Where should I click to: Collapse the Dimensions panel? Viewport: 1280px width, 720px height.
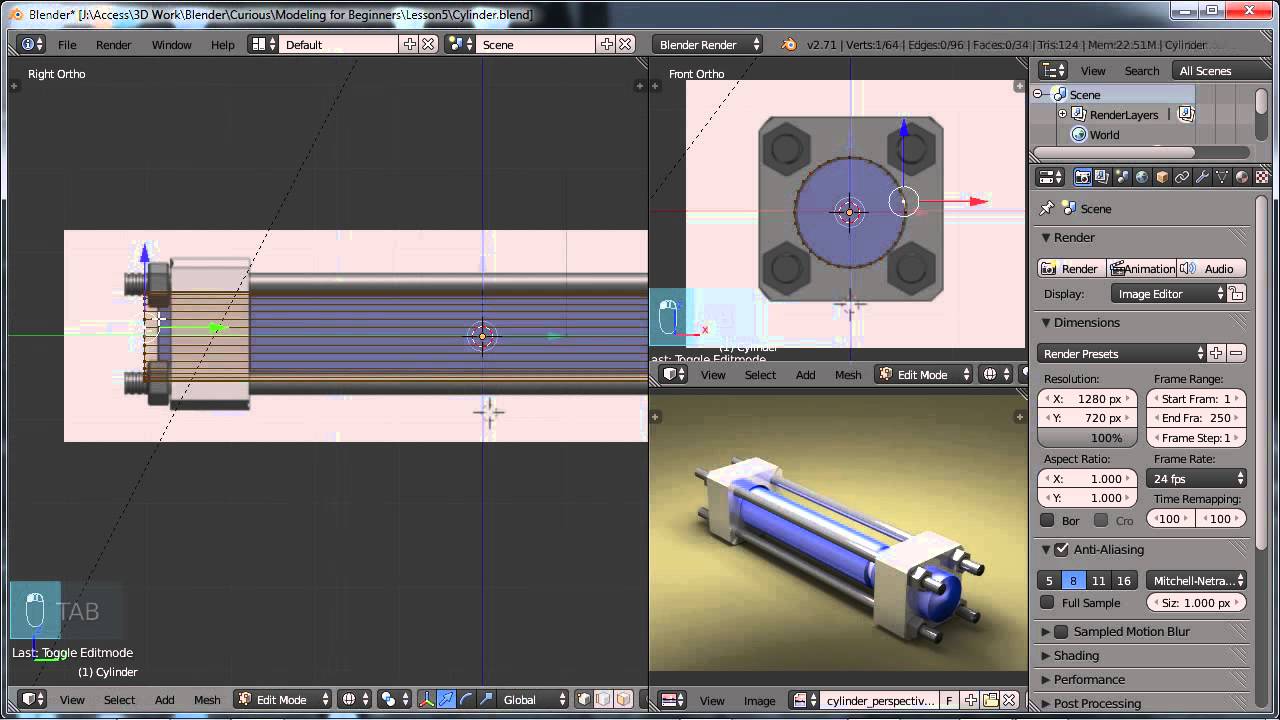1046,323
